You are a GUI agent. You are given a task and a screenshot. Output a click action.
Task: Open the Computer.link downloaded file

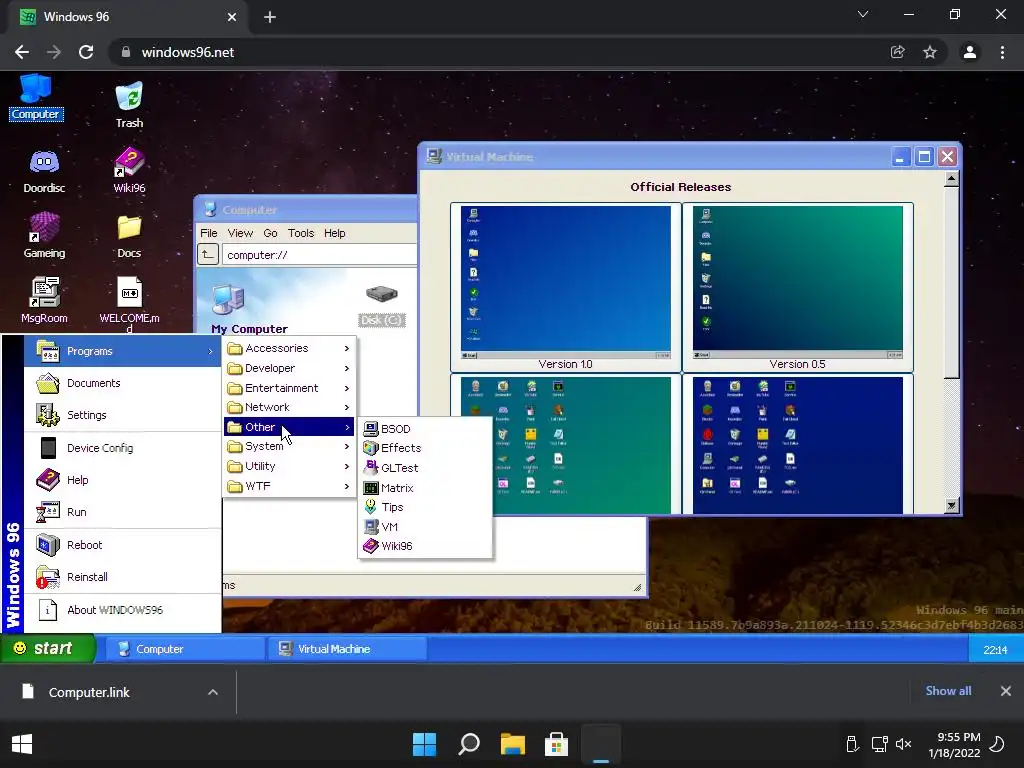(89, 692)
